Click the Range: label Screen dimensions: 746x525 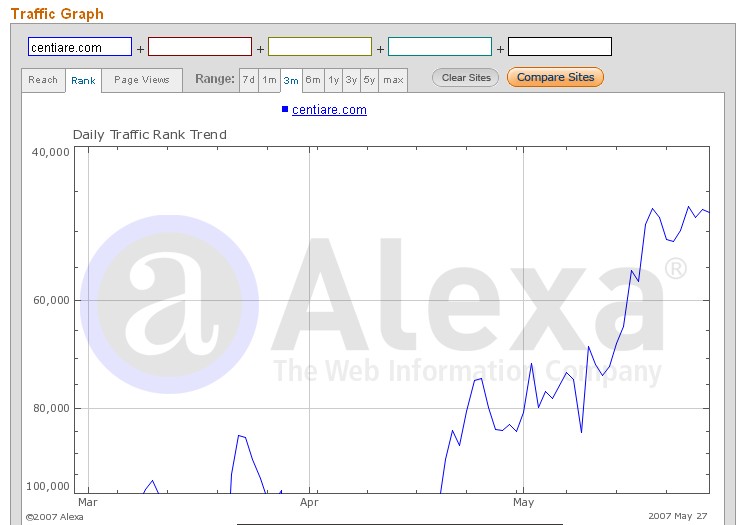tap(215, 79)
